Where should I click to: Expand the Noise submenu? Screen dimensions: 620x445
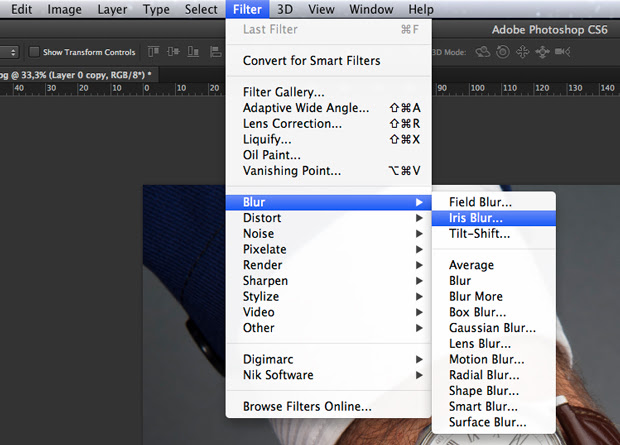coord(329,234)
